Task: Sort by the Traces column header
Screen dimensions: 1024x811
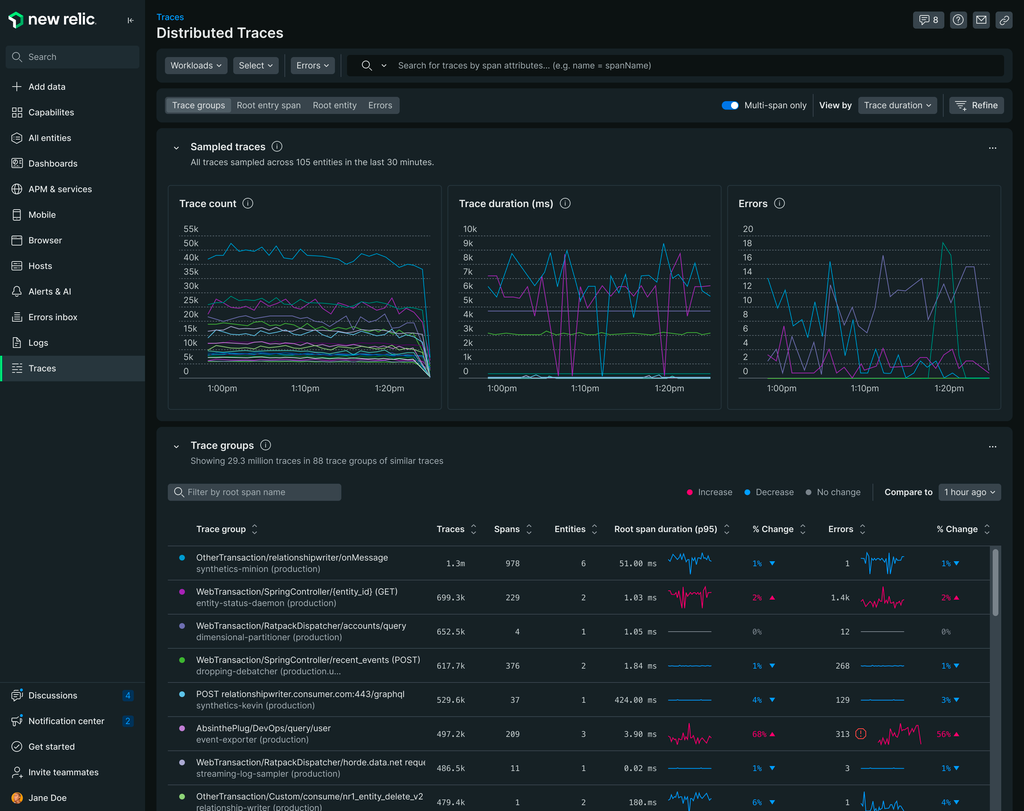Action: pyautogui.click(x=456, y=529)
